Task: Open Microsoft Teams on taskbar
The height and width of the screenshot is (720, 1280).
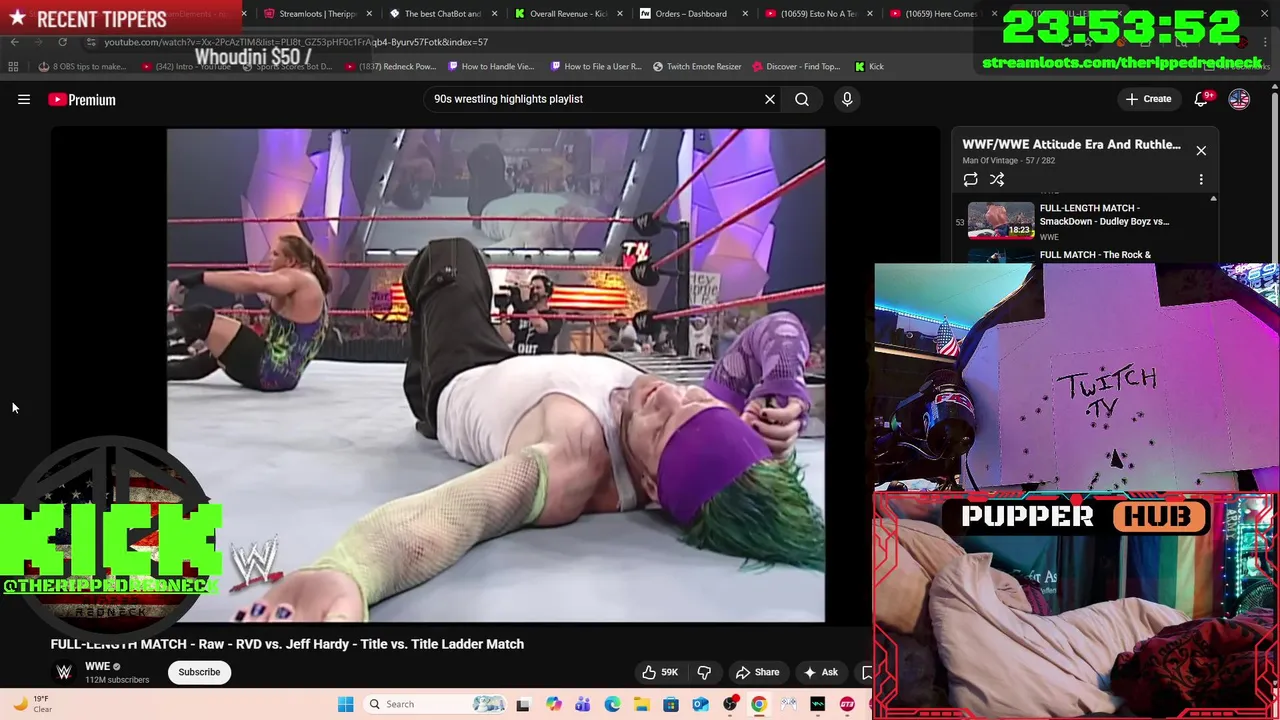Action: (582, 704)
